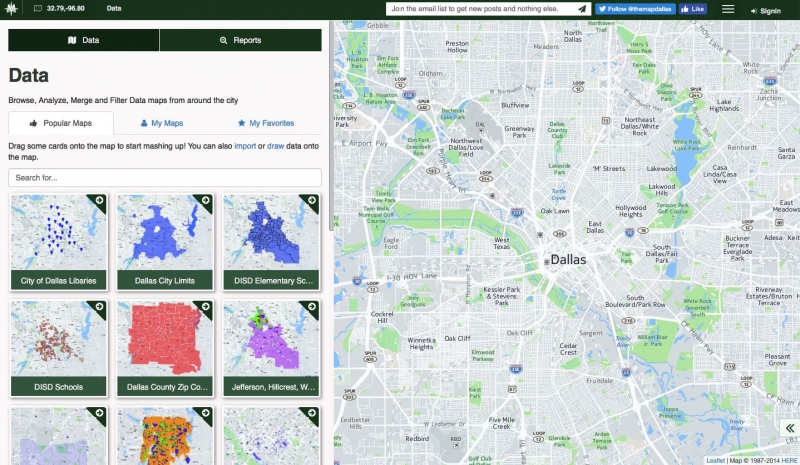
Task: Add DISD Elementary Schools card via arrow icon
Action: click(312, 200)
